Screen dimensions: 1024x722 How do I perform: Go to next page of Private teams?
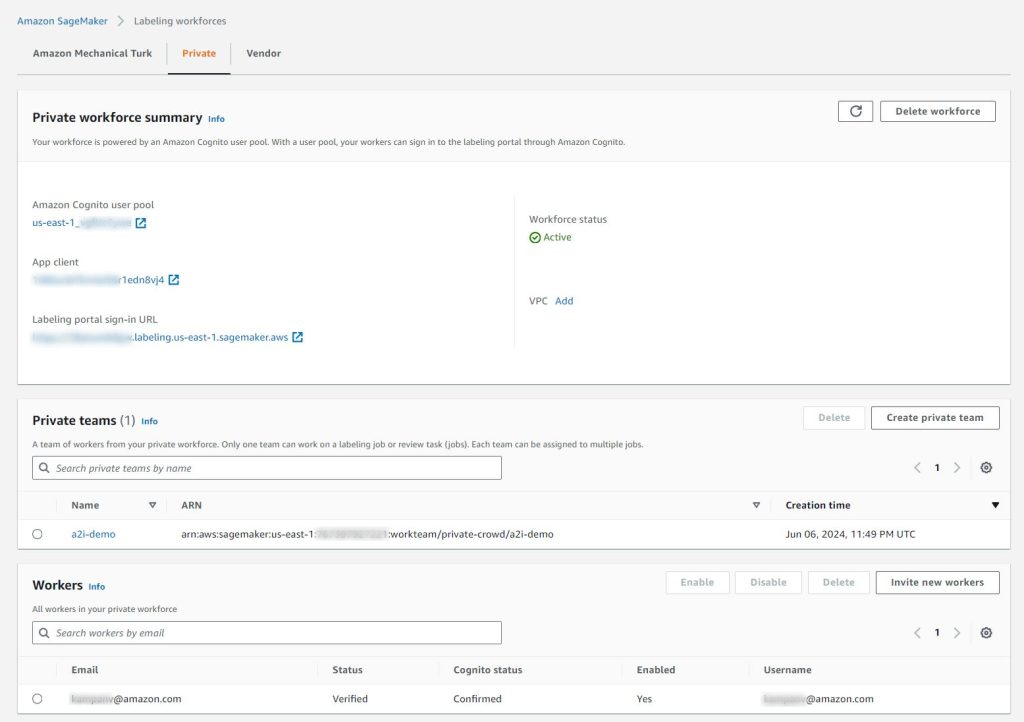[x=957, y=467]
